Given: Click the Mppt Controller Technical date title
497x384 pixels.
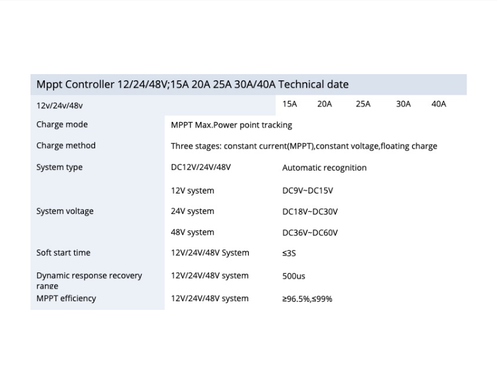Looking at the screenshot, I should (x=192, y=84).
